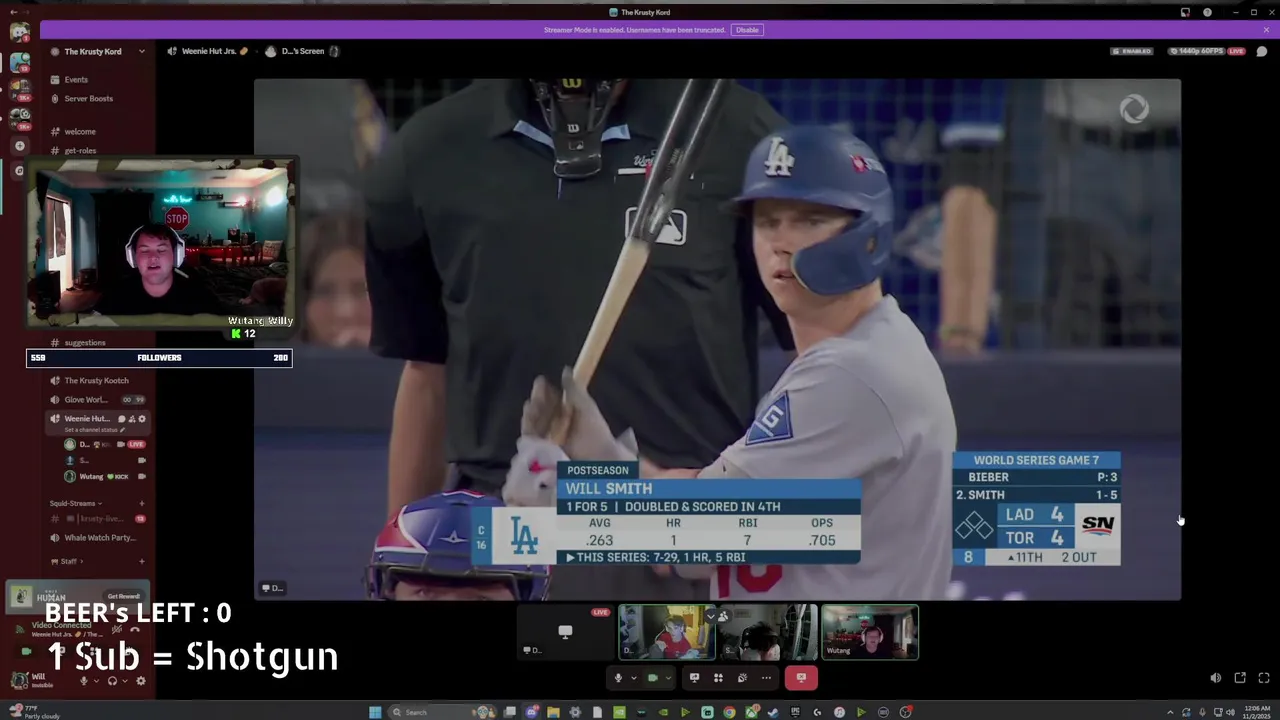Toggle noise suppression icon beside Video Connected
Viewport: 1280px width, 720px height.
pyautogui.click(x=117, y=629)
